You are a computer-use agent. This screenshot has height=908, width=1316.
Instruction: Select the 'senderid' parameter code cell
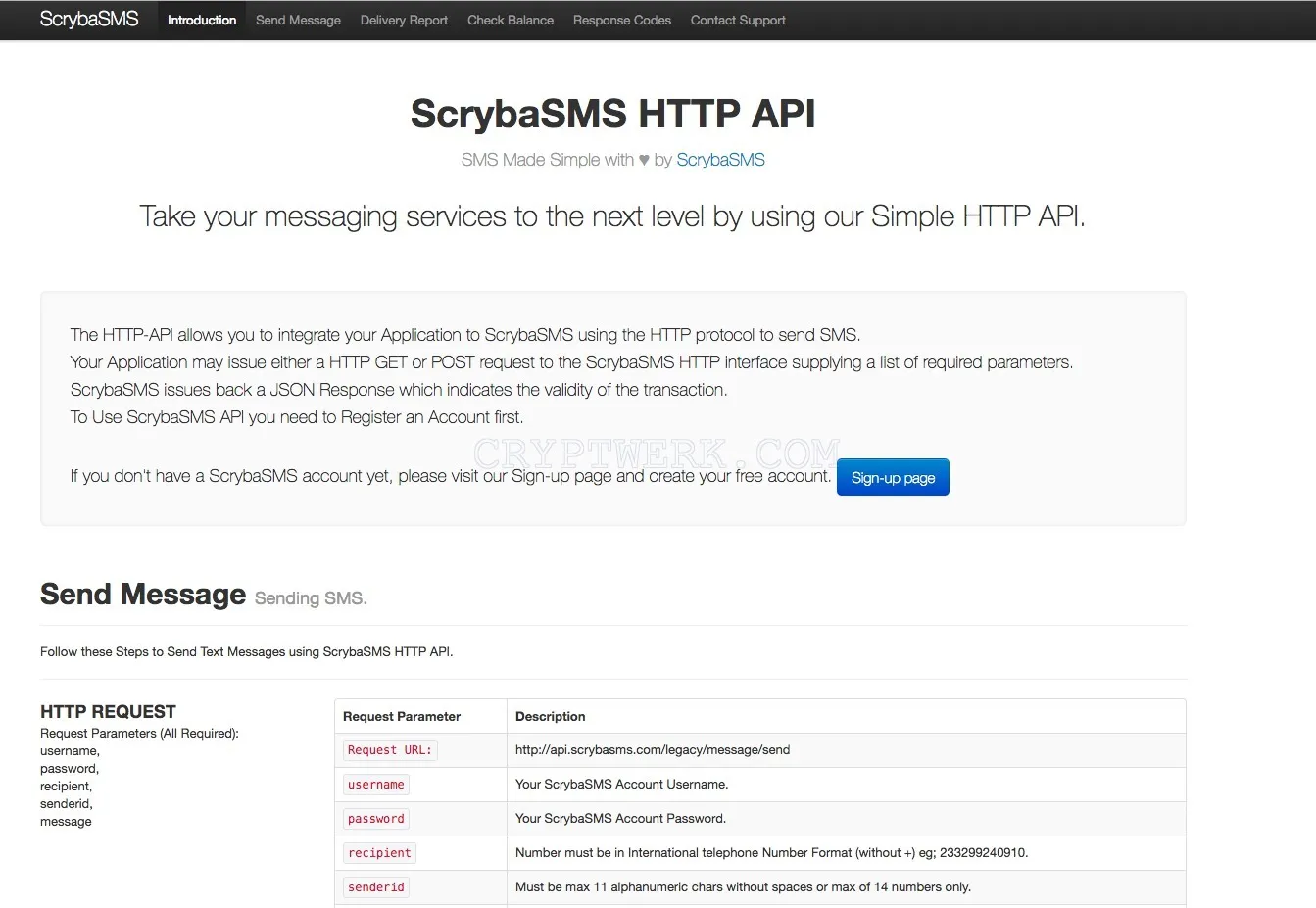click(376, 887)
